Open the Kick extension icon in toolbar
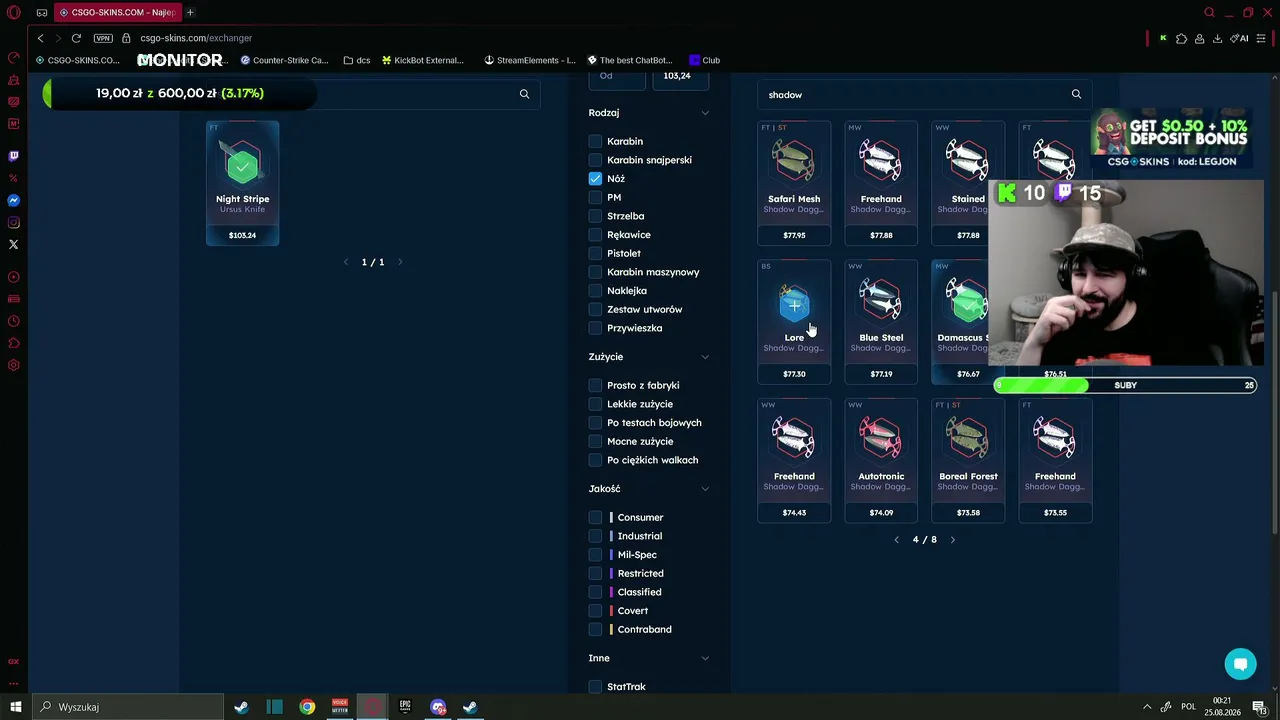1280x720 pixels. (x=1163, y=38)
